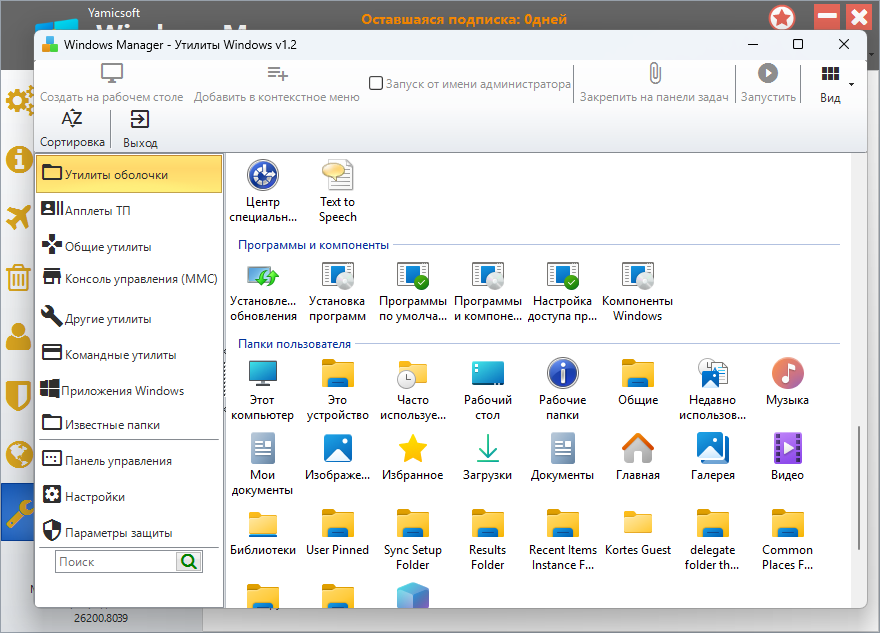Enable Запуск от имени администратора checkbox

(376, 84)
